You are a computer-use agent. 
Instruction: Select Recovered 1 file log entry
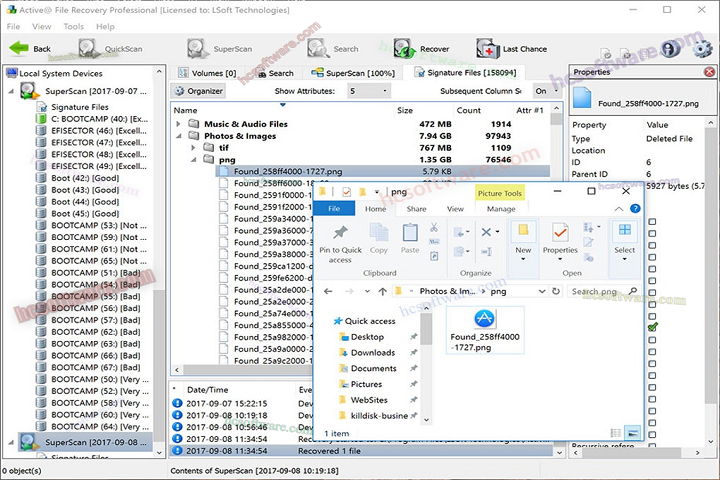point(363,451)
